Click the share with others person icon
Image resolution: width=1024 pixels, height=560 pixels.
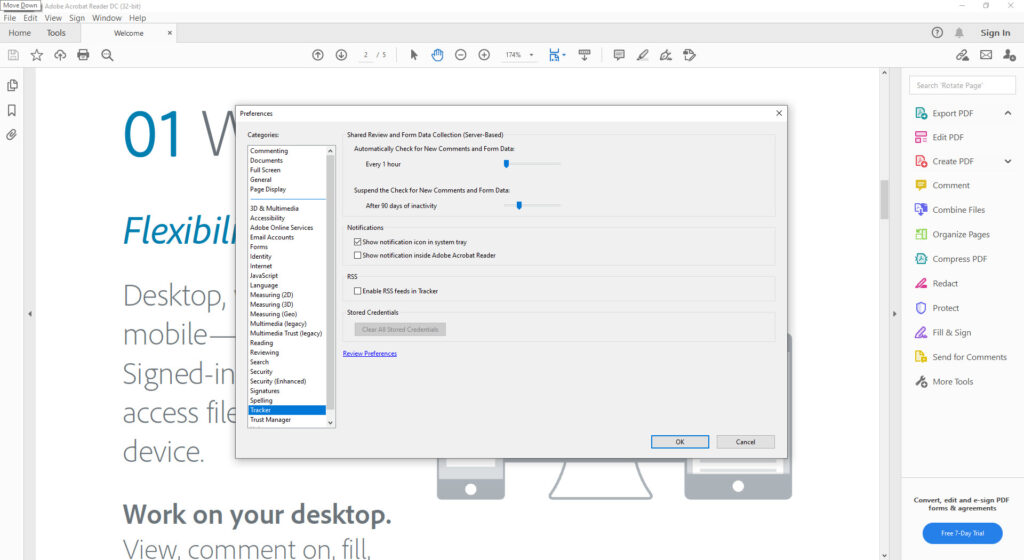(x=1010, y=55)
